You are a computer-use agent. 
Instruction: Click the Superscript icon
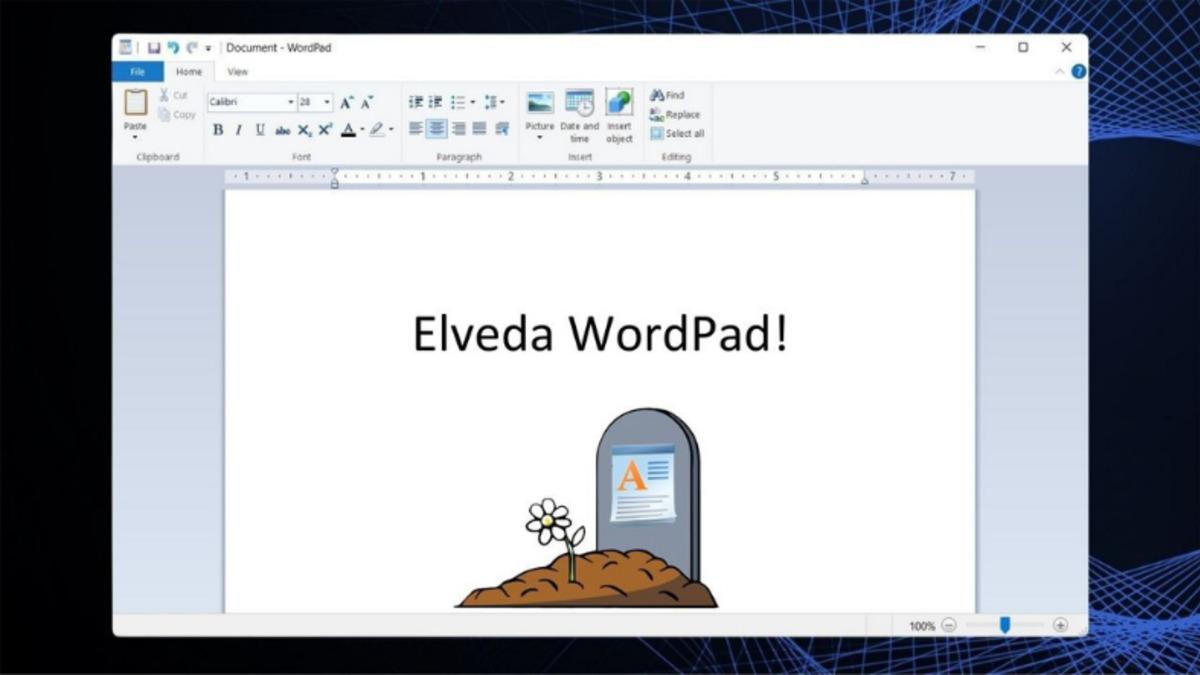324,129
